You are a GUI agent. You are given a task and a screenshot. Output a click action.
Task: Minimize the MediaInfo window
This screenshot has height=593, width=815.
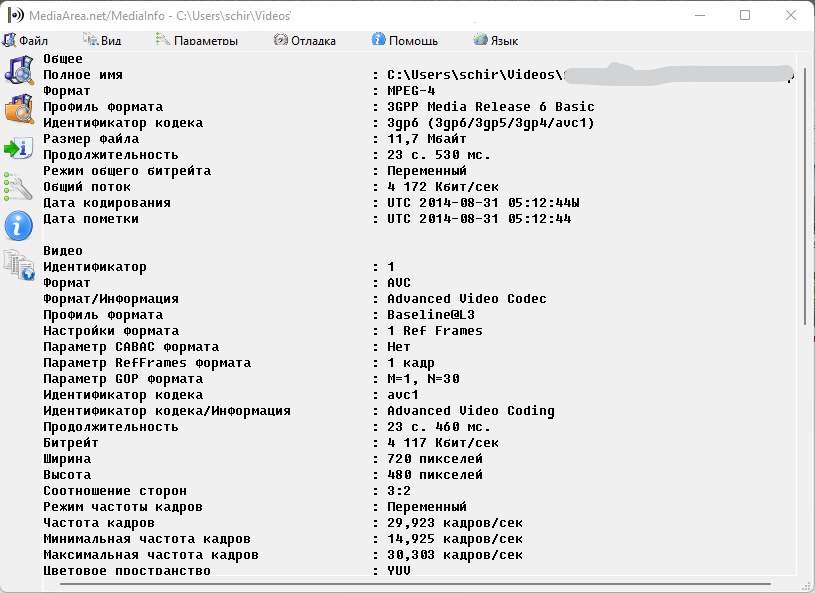click(x=699, y=15)
